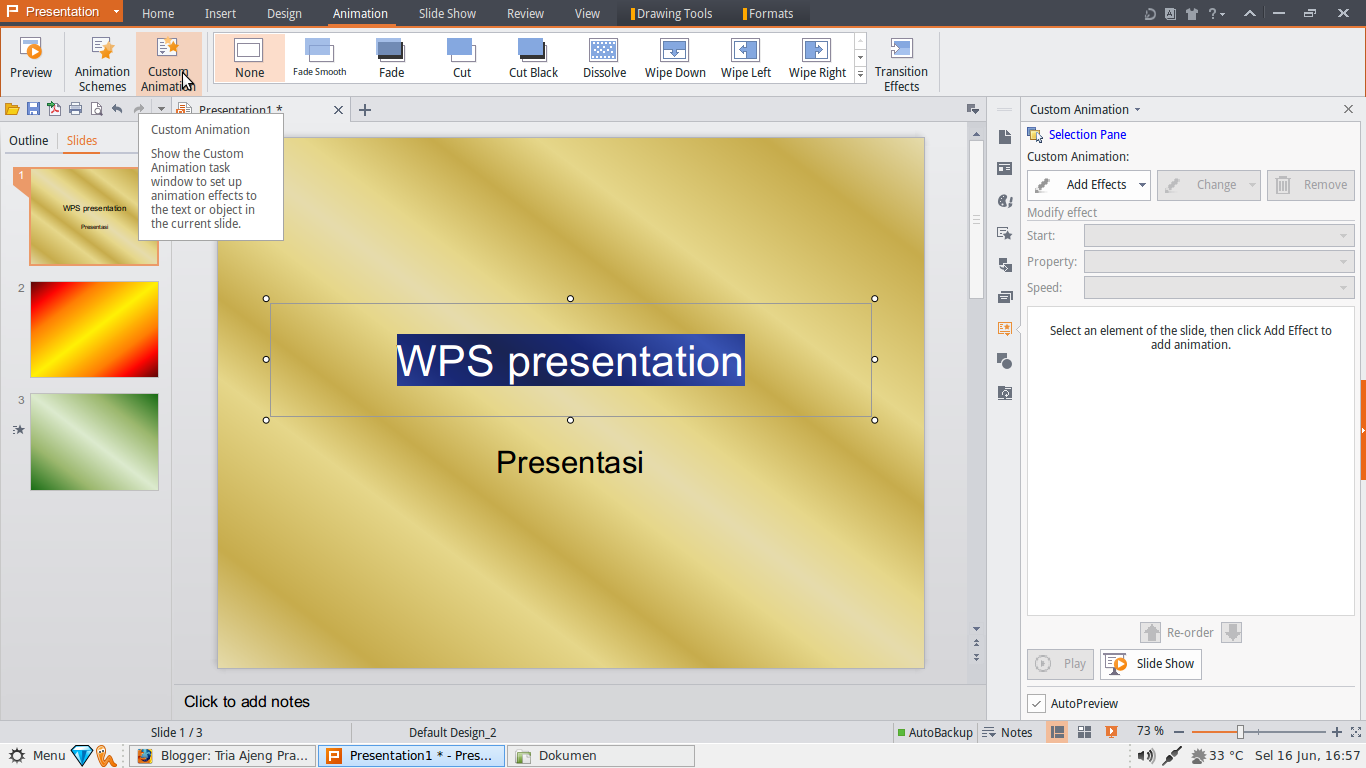Select slide 3 thumbnail in slide panel

[x=94, y=442]
